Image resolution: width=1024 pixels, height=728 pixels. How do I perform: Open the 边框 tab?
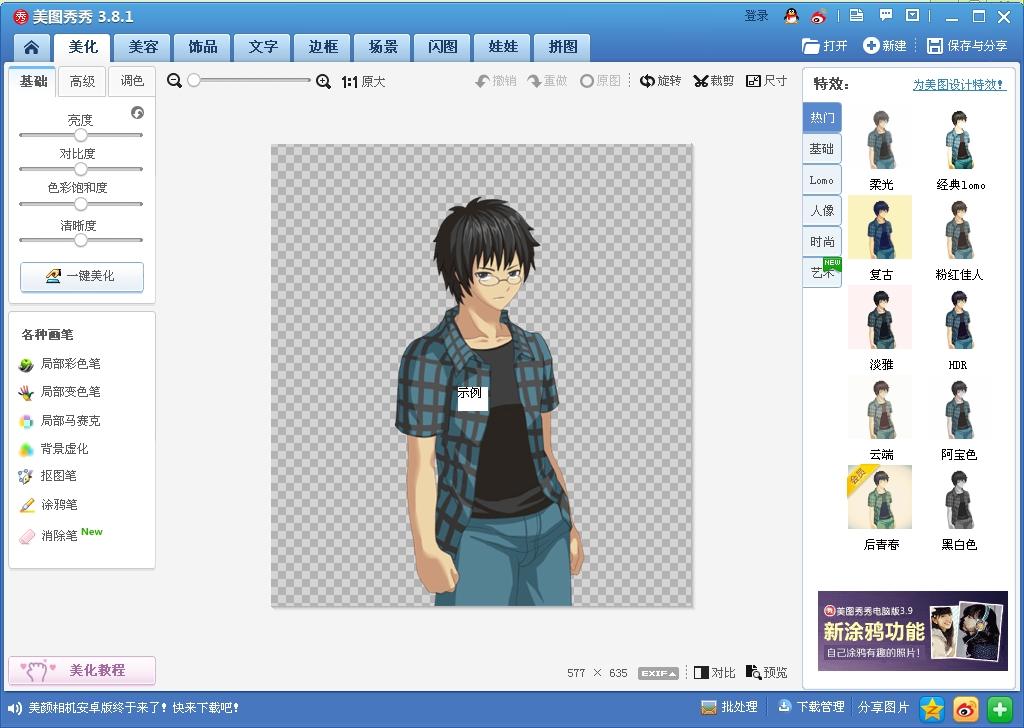point(323,48)
